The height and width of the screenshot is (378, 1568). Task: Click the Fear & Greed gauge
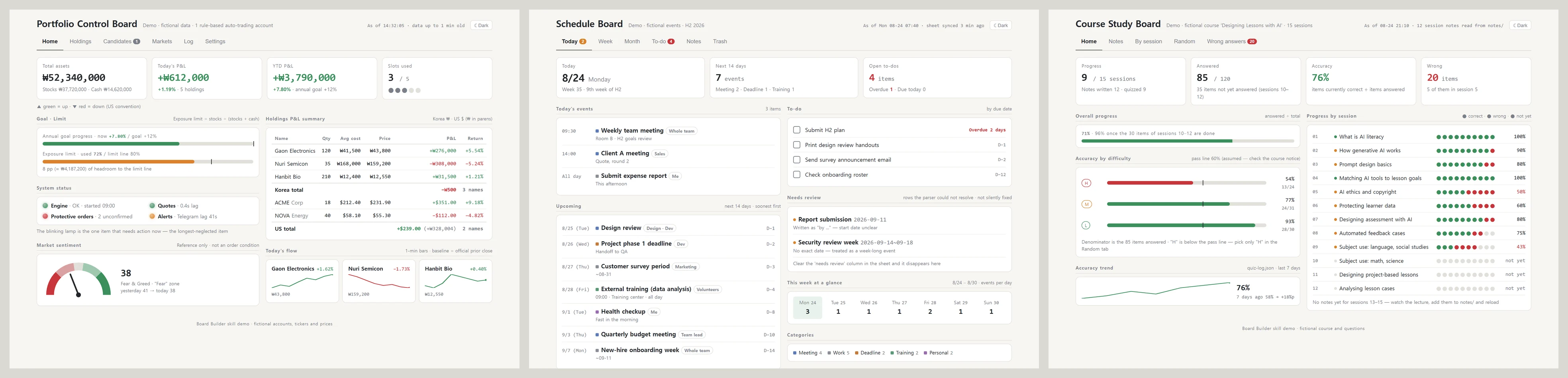pos(78,280)
